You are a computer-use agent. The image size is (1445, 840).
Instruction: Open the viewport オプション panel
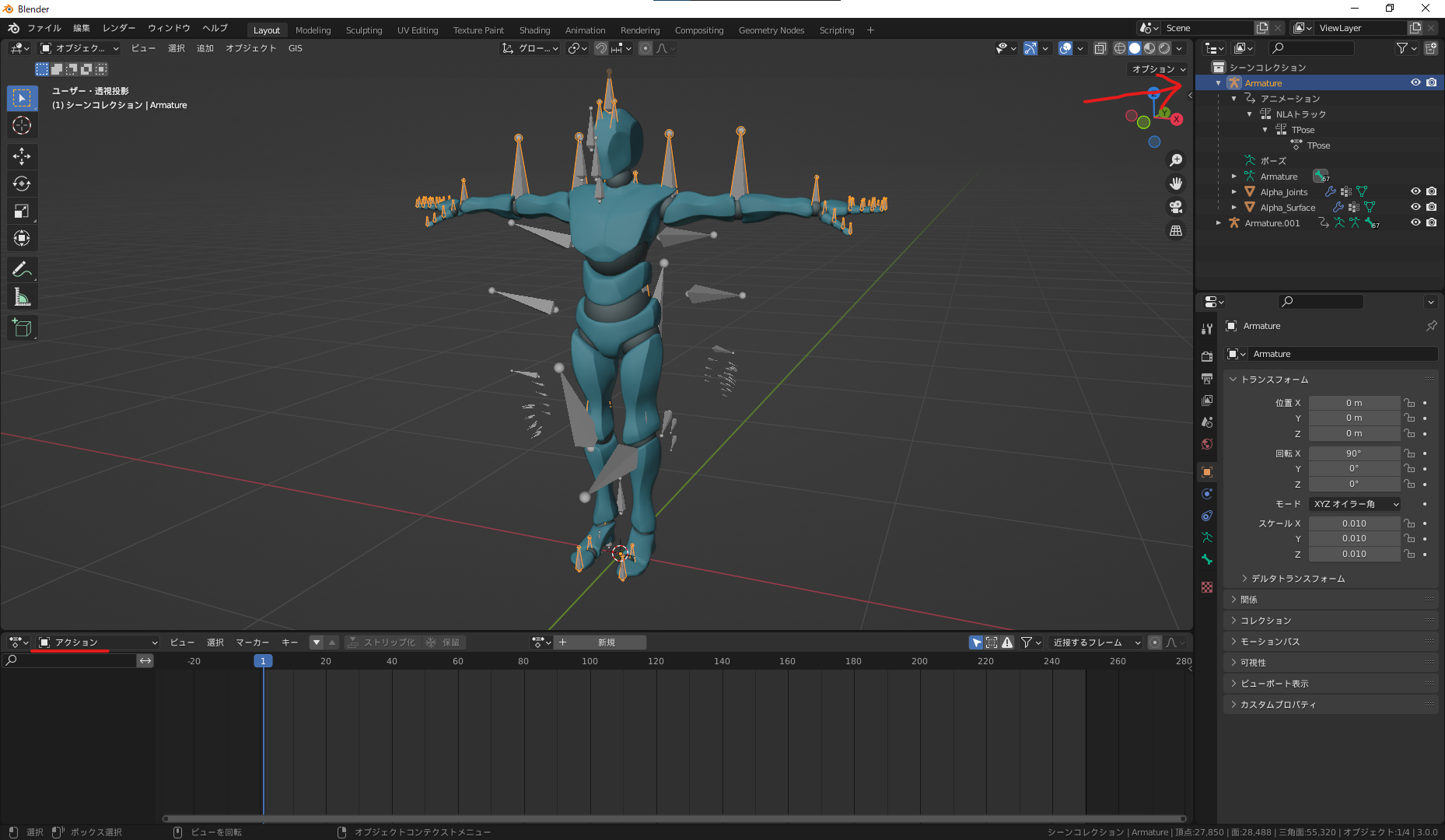pyautogui.click(x=1157, y=68)
